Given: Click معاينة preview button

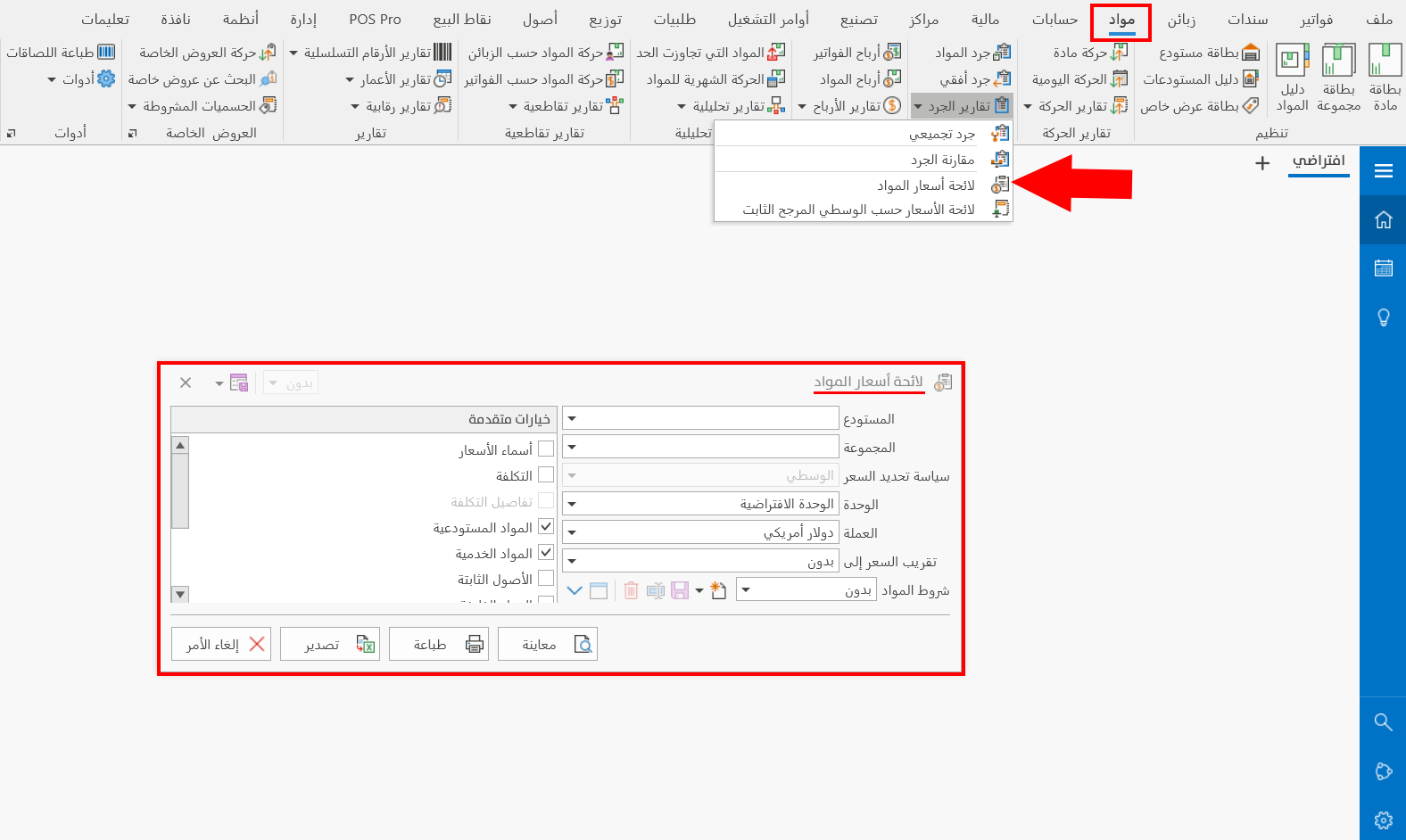Looking at the screenshot, I should pos(548,644).
